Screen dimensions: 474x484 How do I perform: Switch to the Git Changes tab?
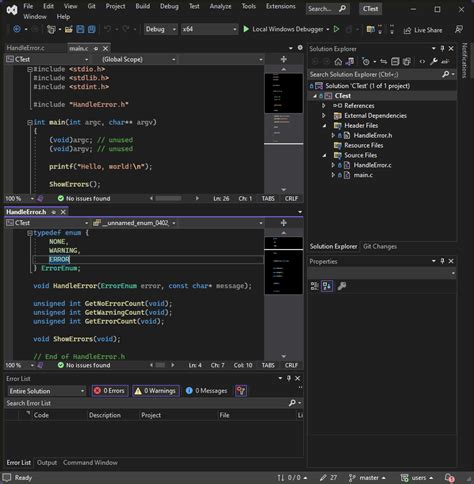(x=380, y=246)
